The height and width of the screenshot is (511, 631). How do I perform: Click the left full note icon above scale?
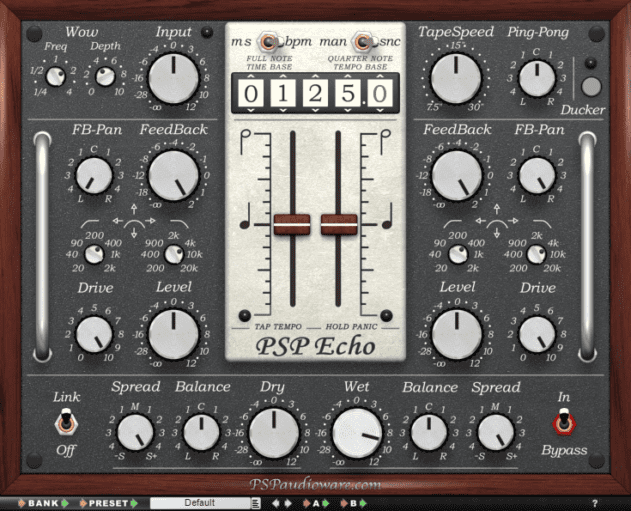tap(245, 142)
